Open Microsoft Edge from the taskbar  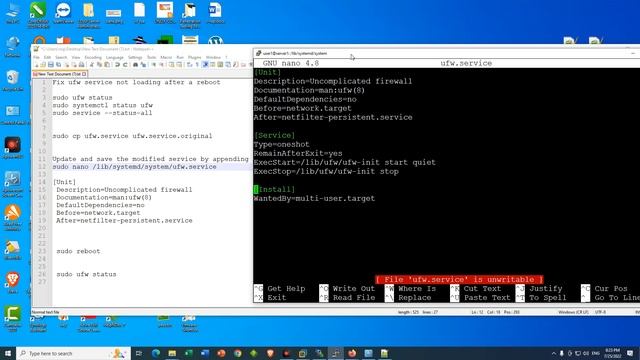156,353
